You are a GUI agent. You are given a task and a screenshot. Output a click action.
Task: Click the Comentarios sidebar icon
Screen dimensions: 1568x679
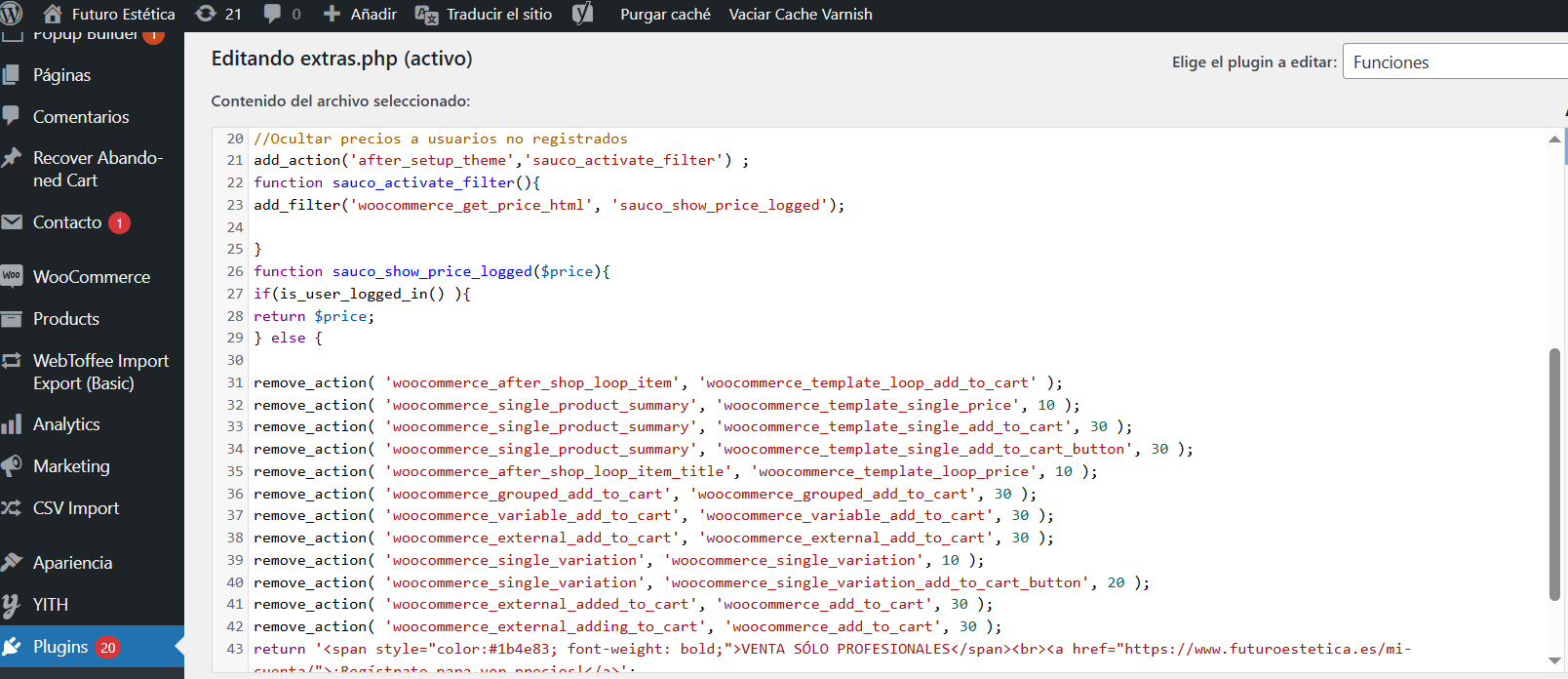pos(12,116)
